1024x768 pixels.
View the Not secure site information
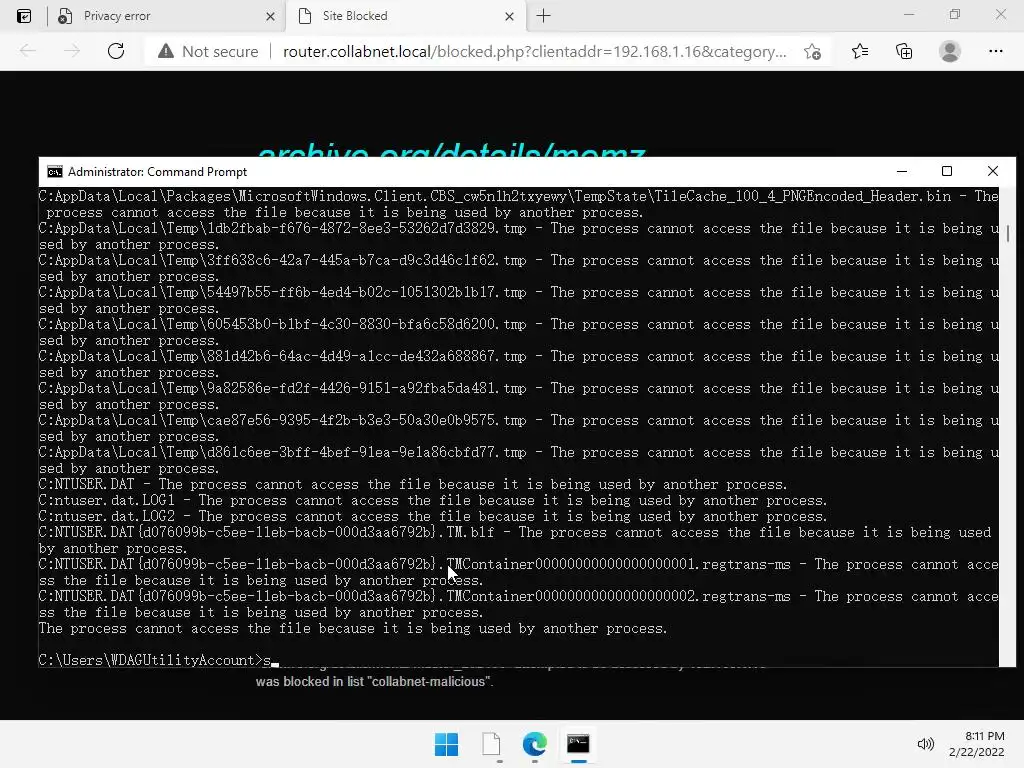pyautogui.click(x=208, y=52)
